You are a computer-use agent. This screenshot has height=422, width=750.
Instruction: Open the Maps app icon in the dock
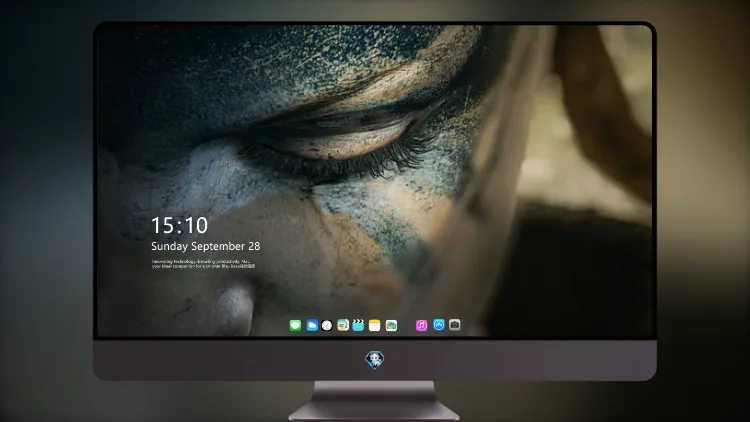[x=343, y=325]
